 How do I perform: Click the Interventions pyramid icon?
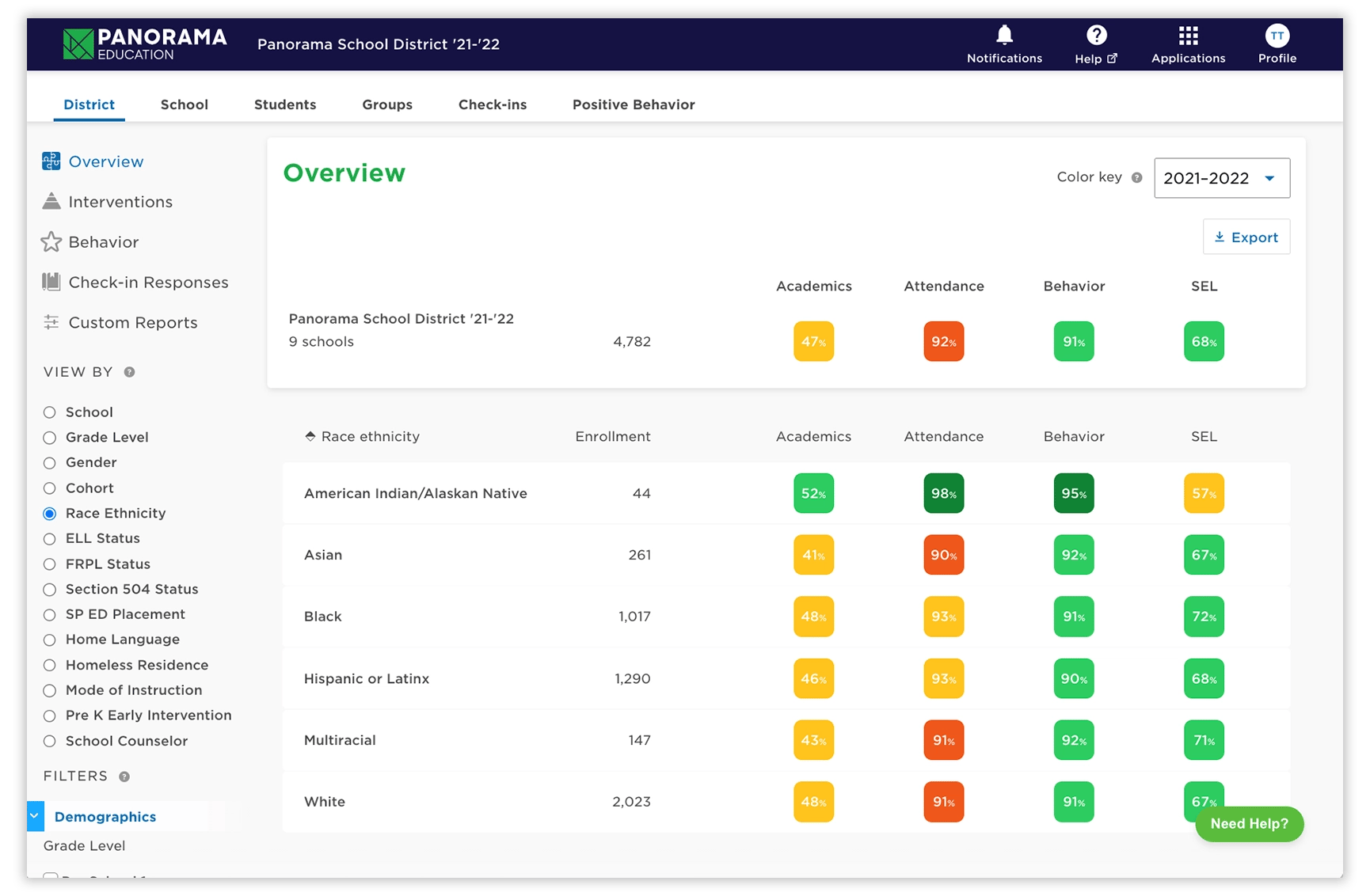coord(51,201)
